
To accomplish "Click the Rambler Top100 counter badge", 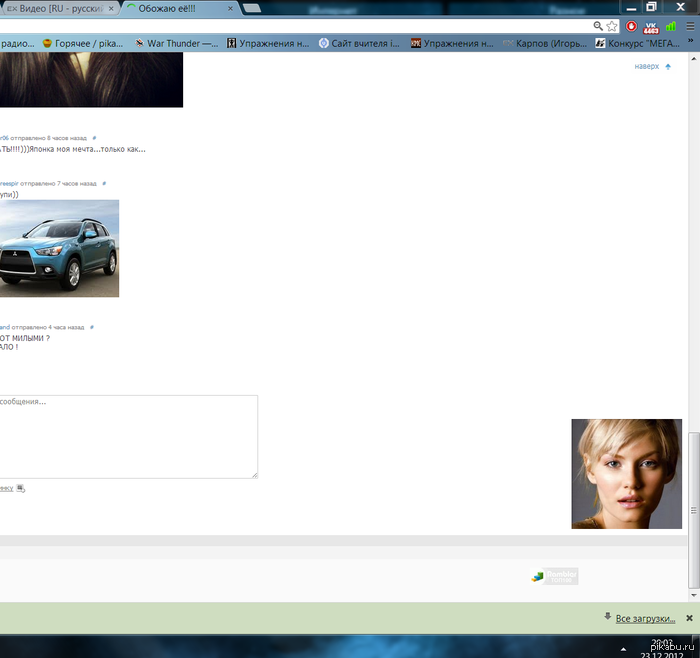I will point(554,576).
